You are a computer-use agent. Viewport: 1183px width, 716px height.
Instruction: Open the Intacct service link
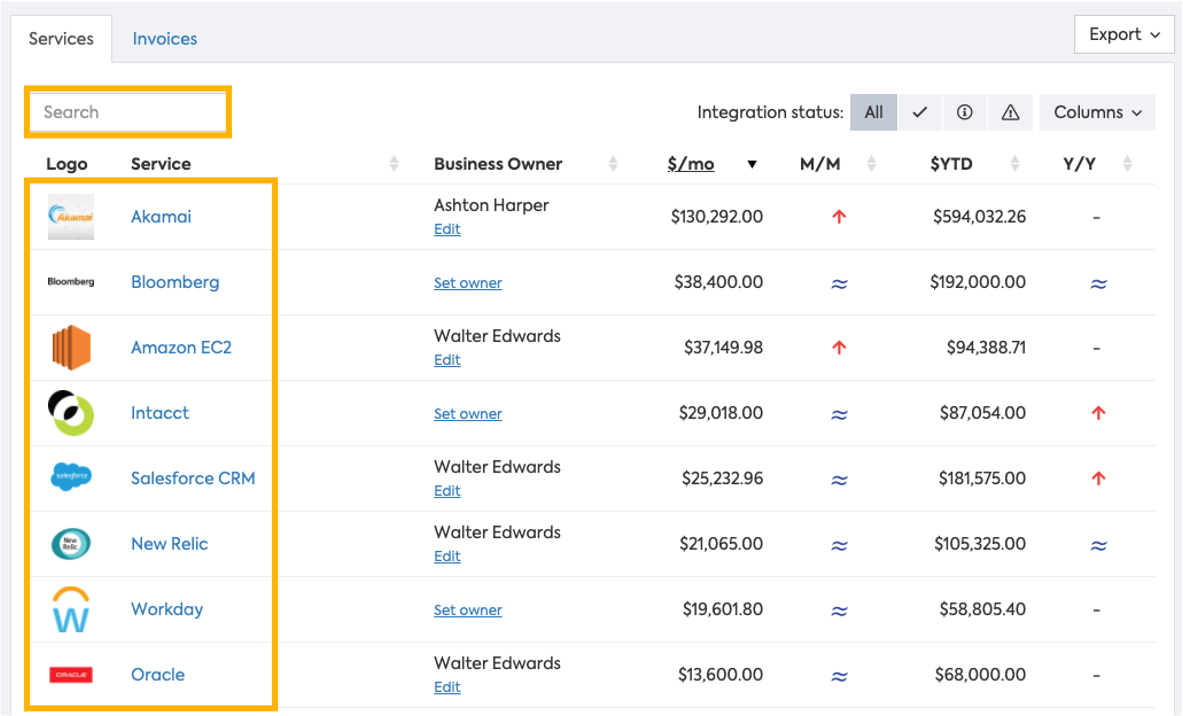tap(160, 413)
